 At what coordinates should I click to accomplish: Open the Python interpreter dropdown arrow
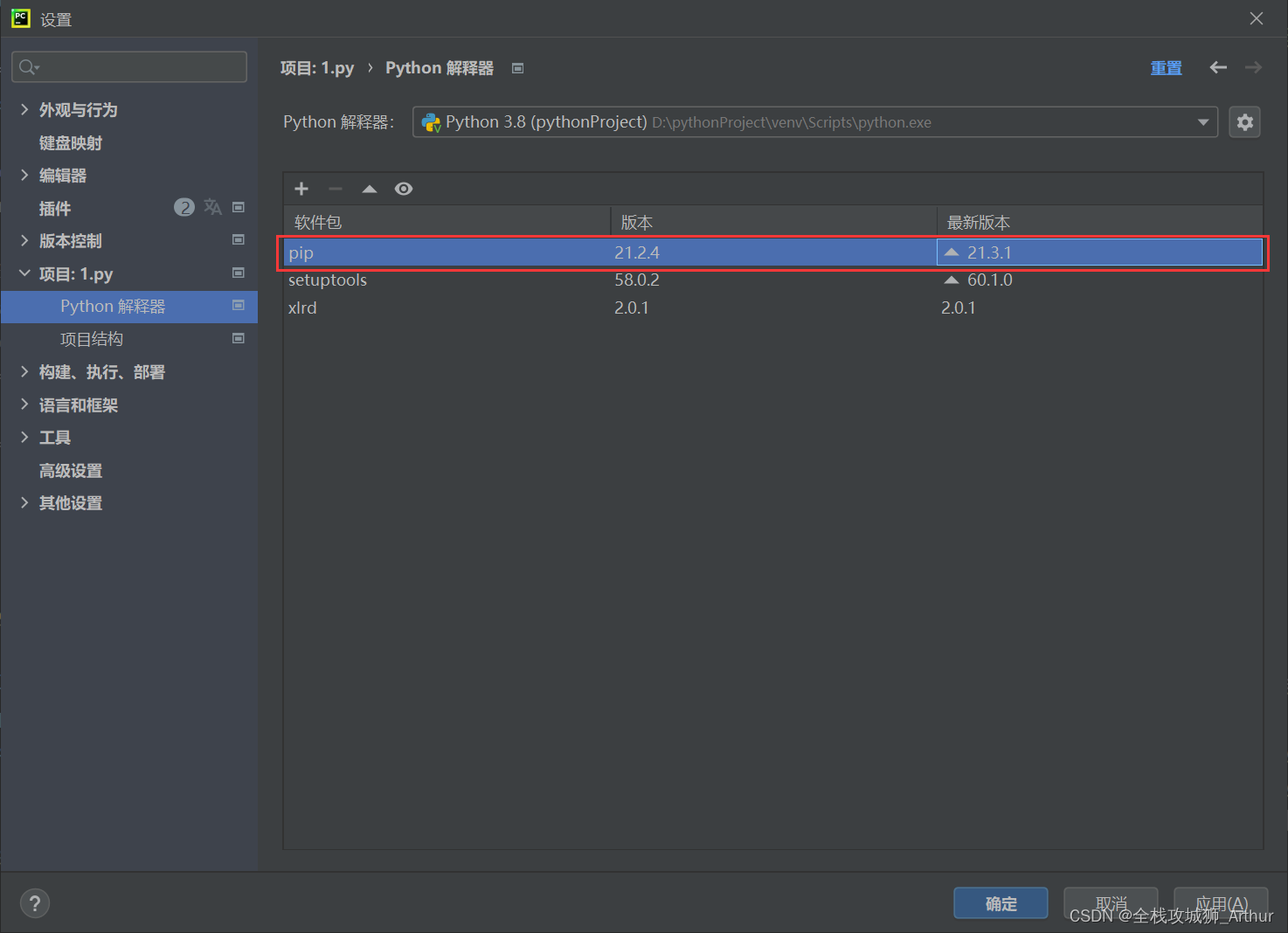click(1203, 122)
